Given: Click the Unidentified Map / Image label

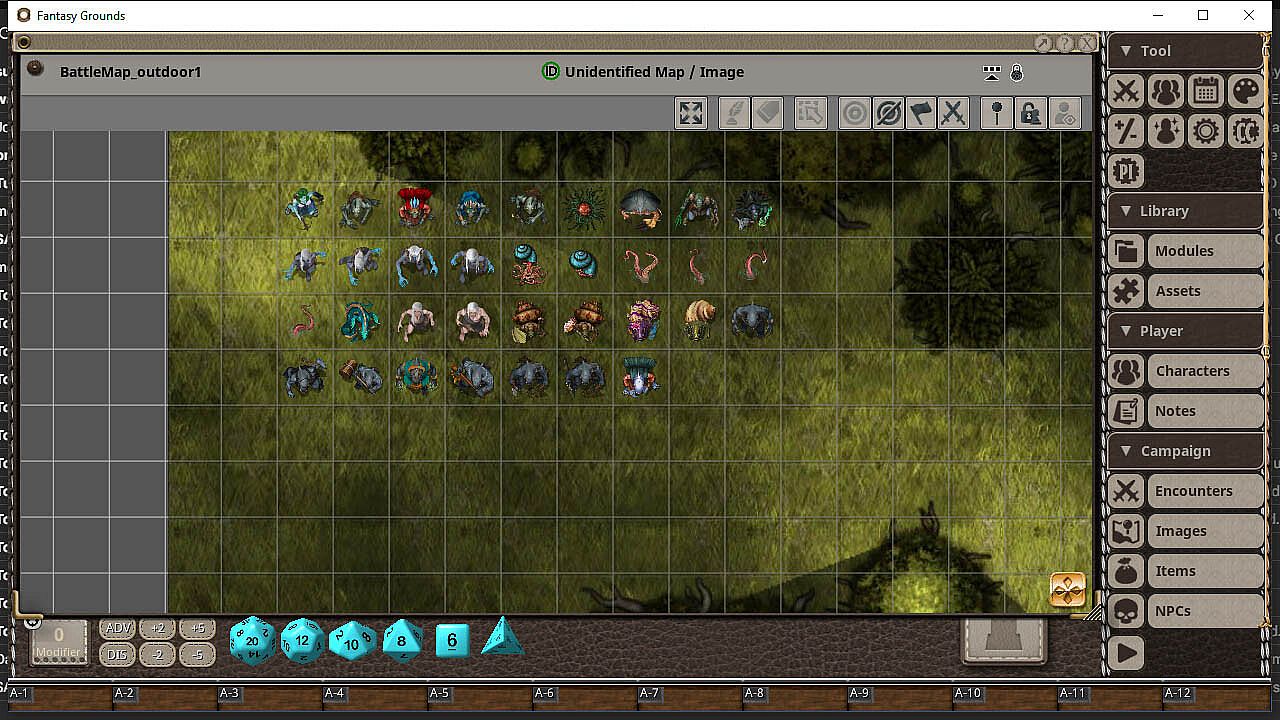Looking at the screenshot, I should tap(654, 72).
